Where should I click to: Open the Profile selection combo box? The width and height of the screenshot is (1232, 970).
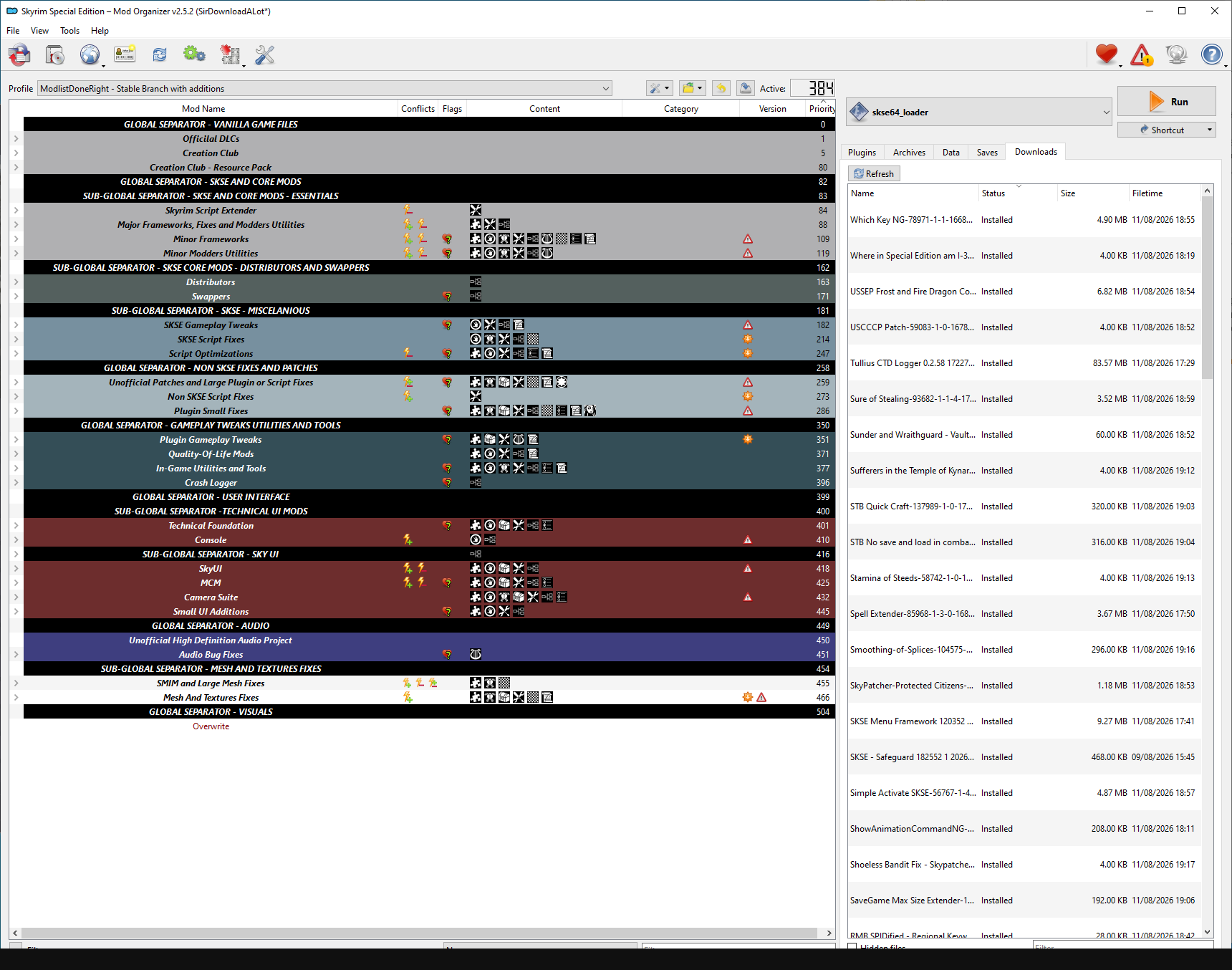pos(325,88)
